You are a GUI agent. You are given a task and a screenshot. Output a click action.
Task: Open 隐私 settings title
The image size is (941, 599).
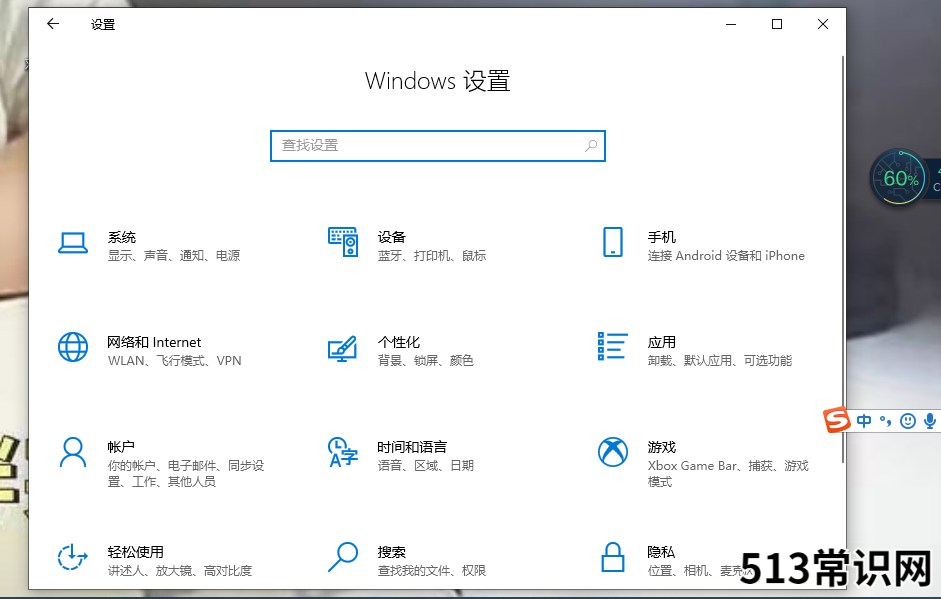(661, 552)
